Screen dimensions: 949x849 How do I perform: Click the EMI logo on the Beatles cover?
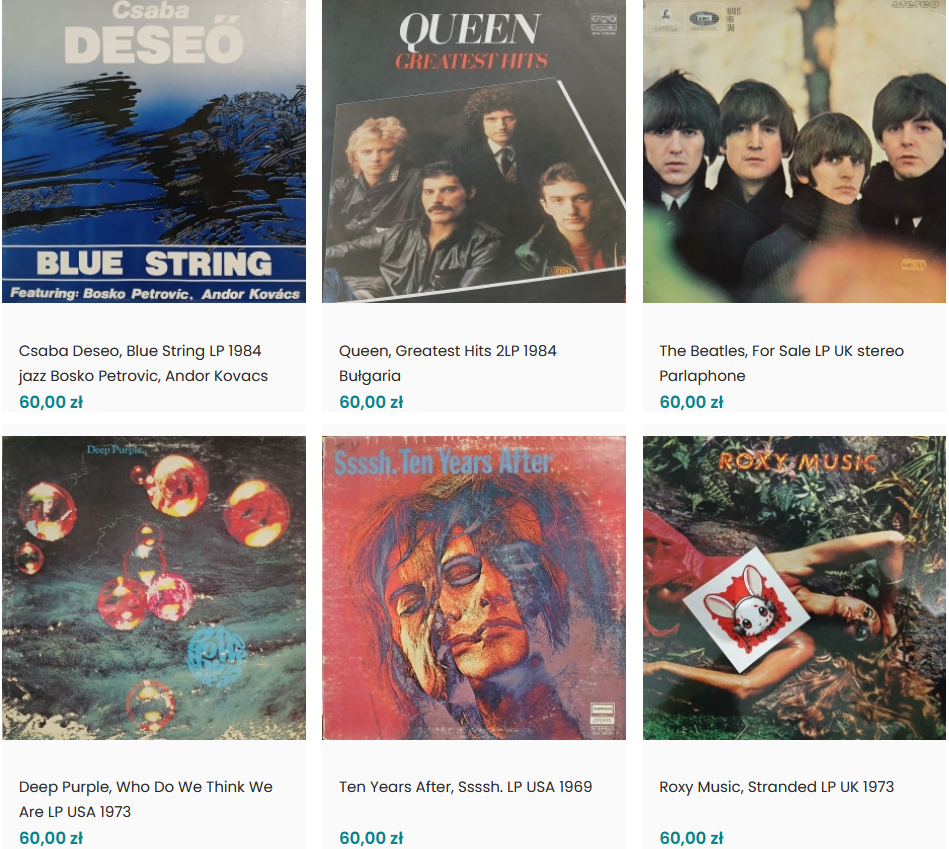tap(704, 19)
